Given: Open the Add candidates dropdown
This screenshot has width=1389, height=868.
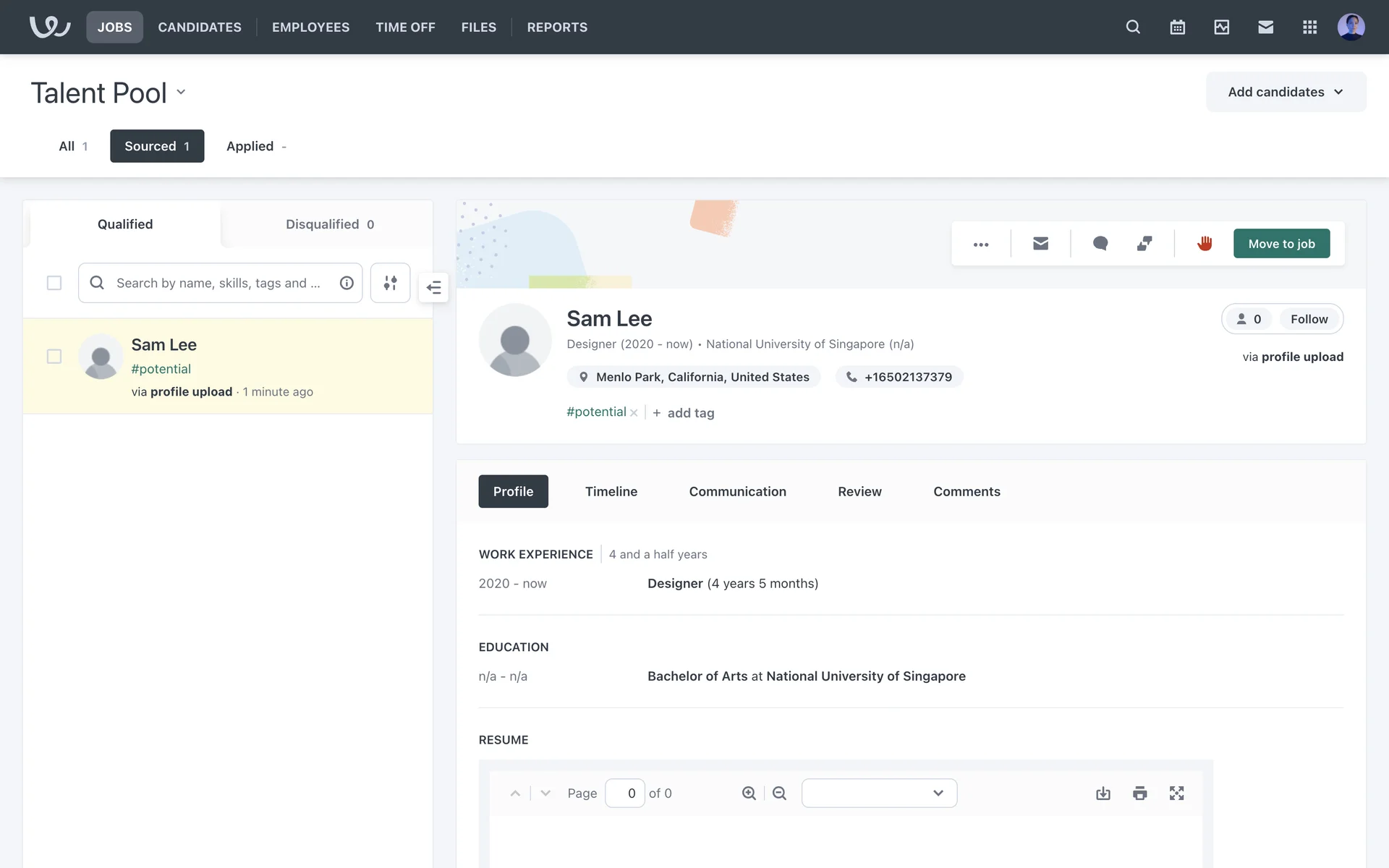Looking at the screenshot, I should click(x=1286, y=92).
